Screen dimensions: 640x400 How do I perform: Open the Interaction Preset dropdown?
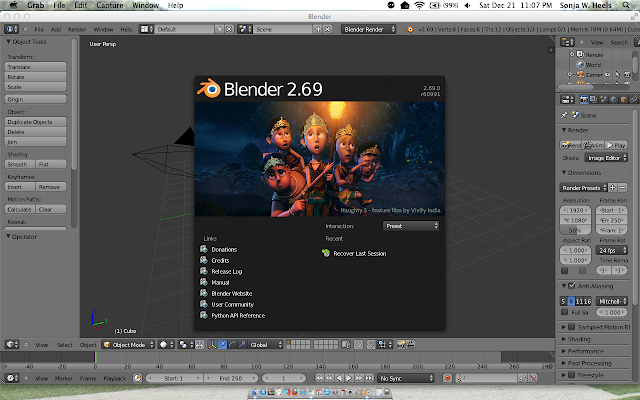point(411,226)
